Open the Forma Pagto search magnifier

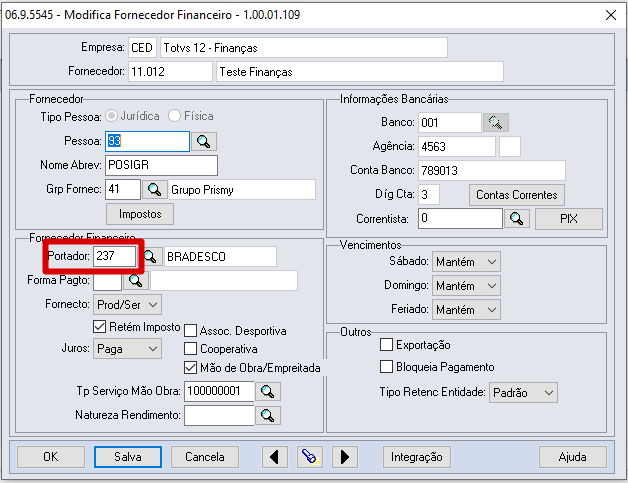click(x=136, y=280)
